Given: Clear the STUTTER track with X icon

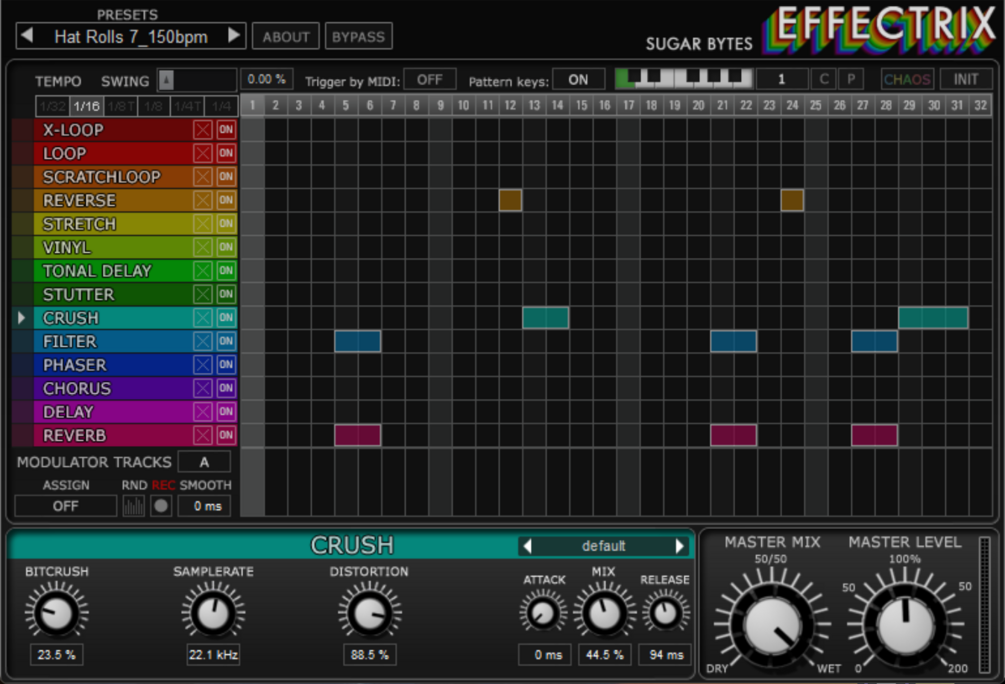Looking at the screenshot, I should (x=203, y=294).
